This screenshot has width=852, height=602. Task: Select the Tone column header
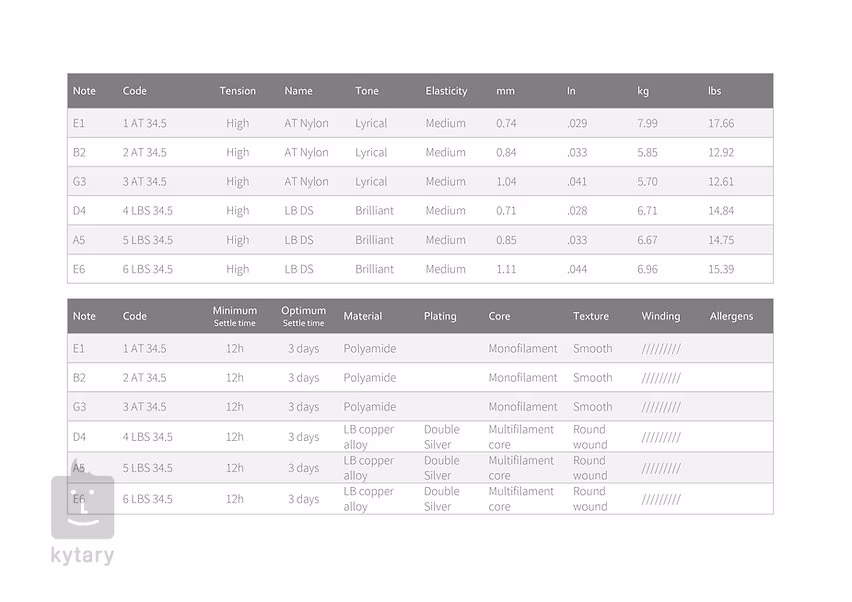coord(367,91)
